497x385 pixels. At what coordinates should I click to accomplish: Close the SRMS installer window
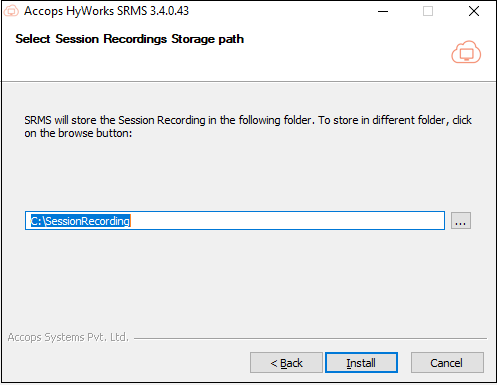coord(474,11)
